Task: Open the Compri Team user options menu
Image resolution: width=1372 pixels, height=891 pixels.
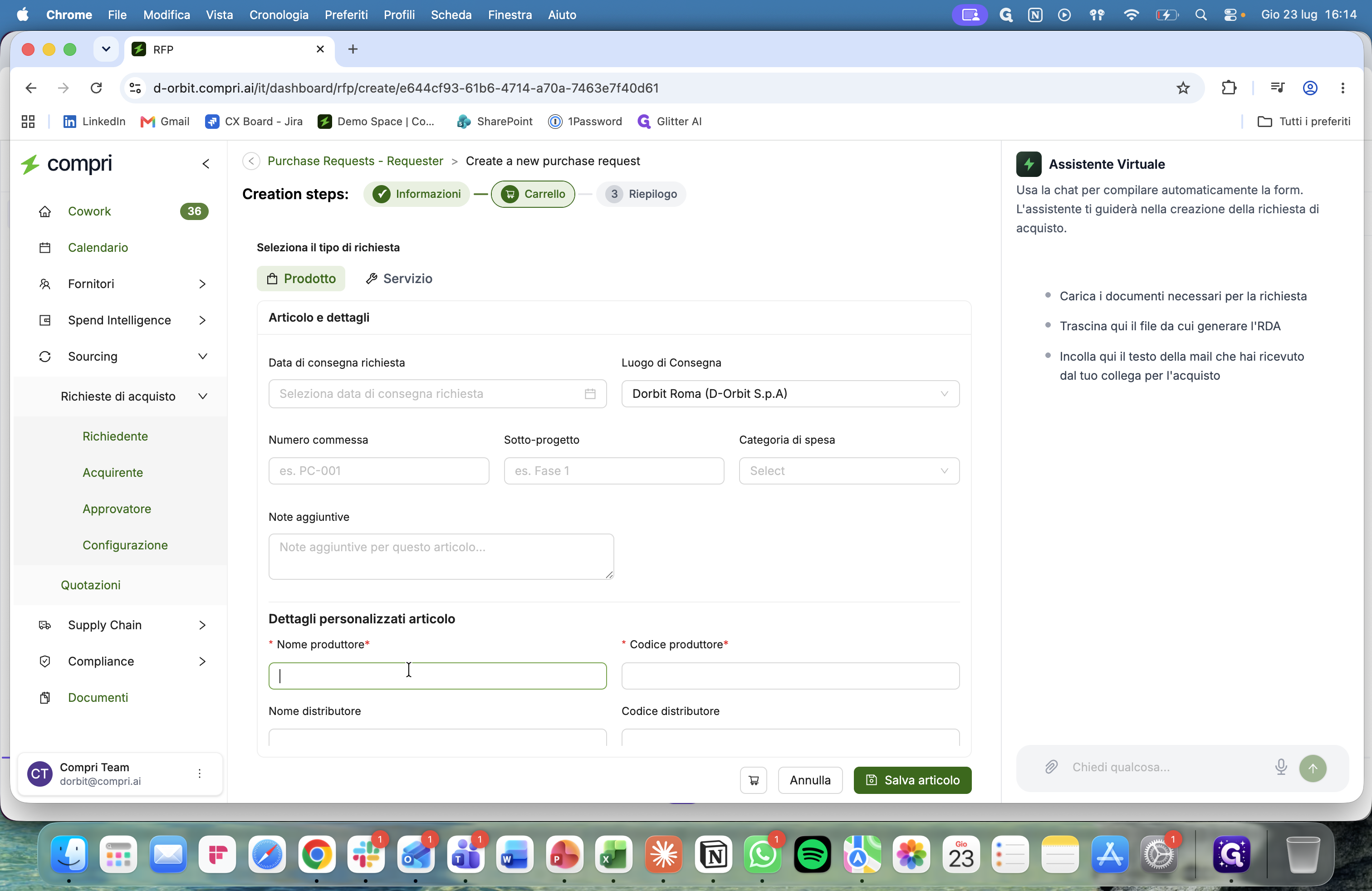Action: coord(200,774)
